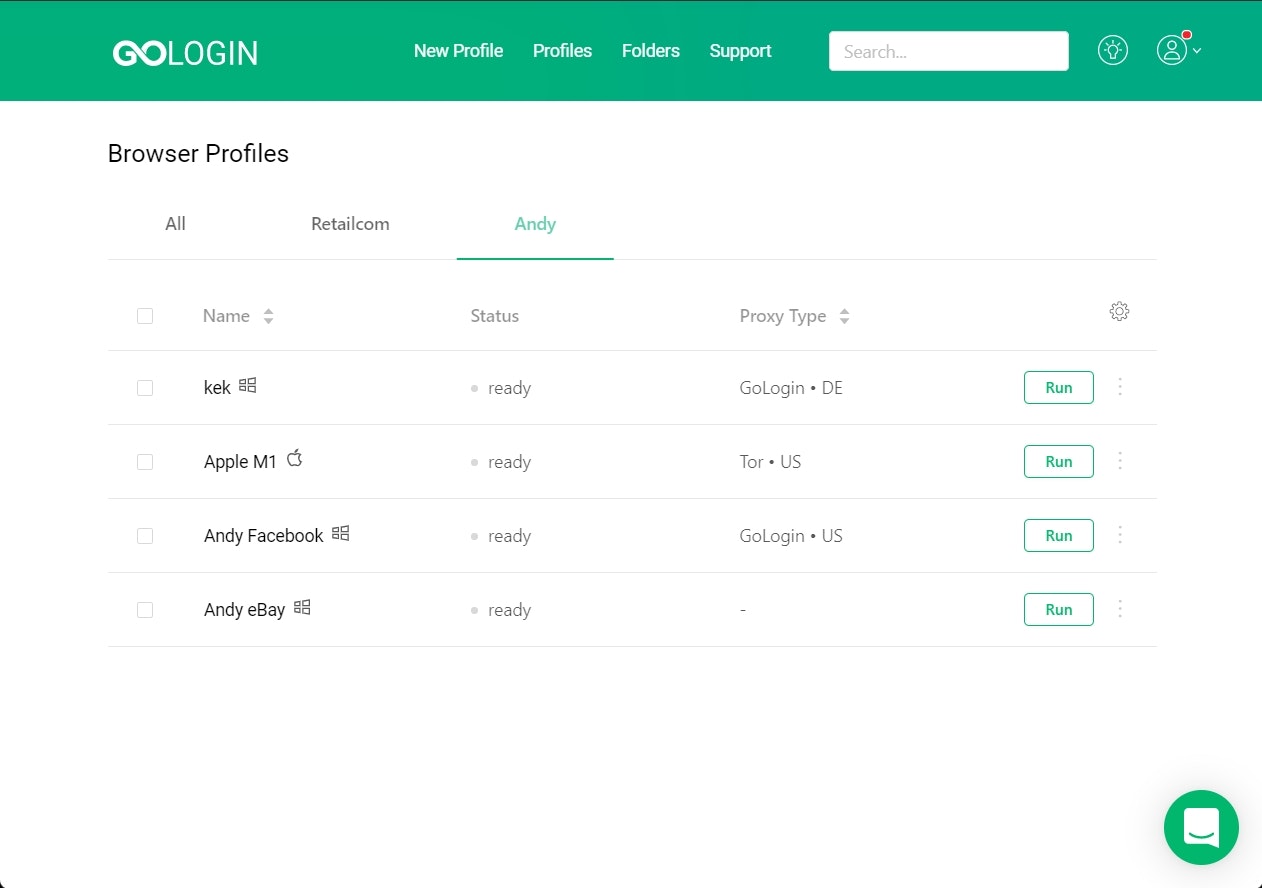This screenshot has height=888, width=1262.
Task: Click the Windows icon next to Andy Facebook
Action: pyautogui.click(x=340, y=533)
